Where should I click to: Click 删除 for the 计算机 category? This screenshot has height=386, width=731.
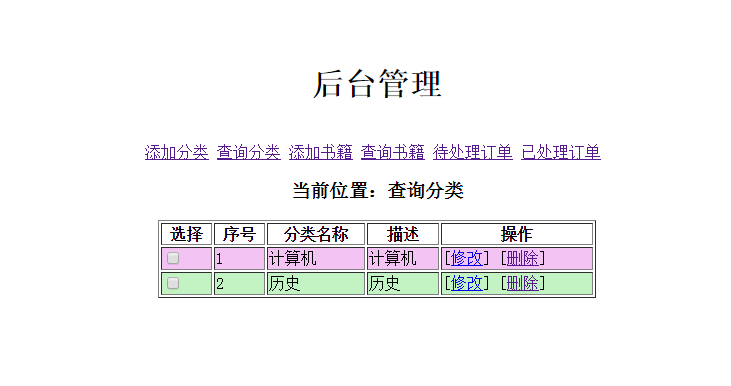[x=522, y=258]
